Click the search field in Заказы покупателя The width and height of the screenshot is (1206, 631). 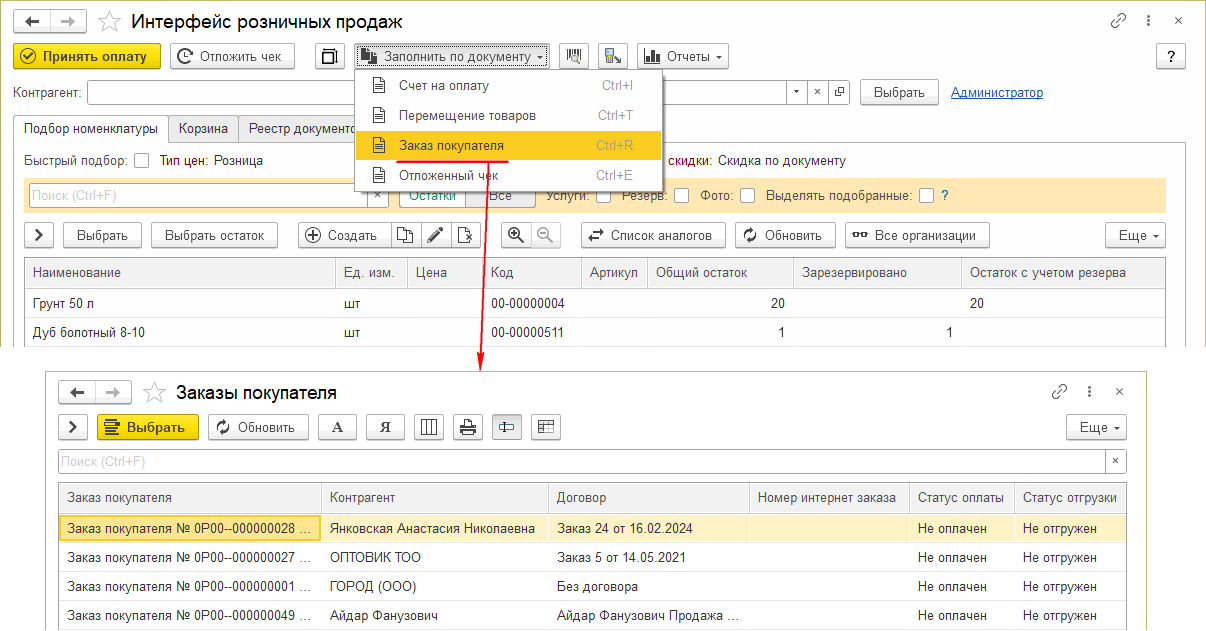pyautogui.click(x=580, y=461)
